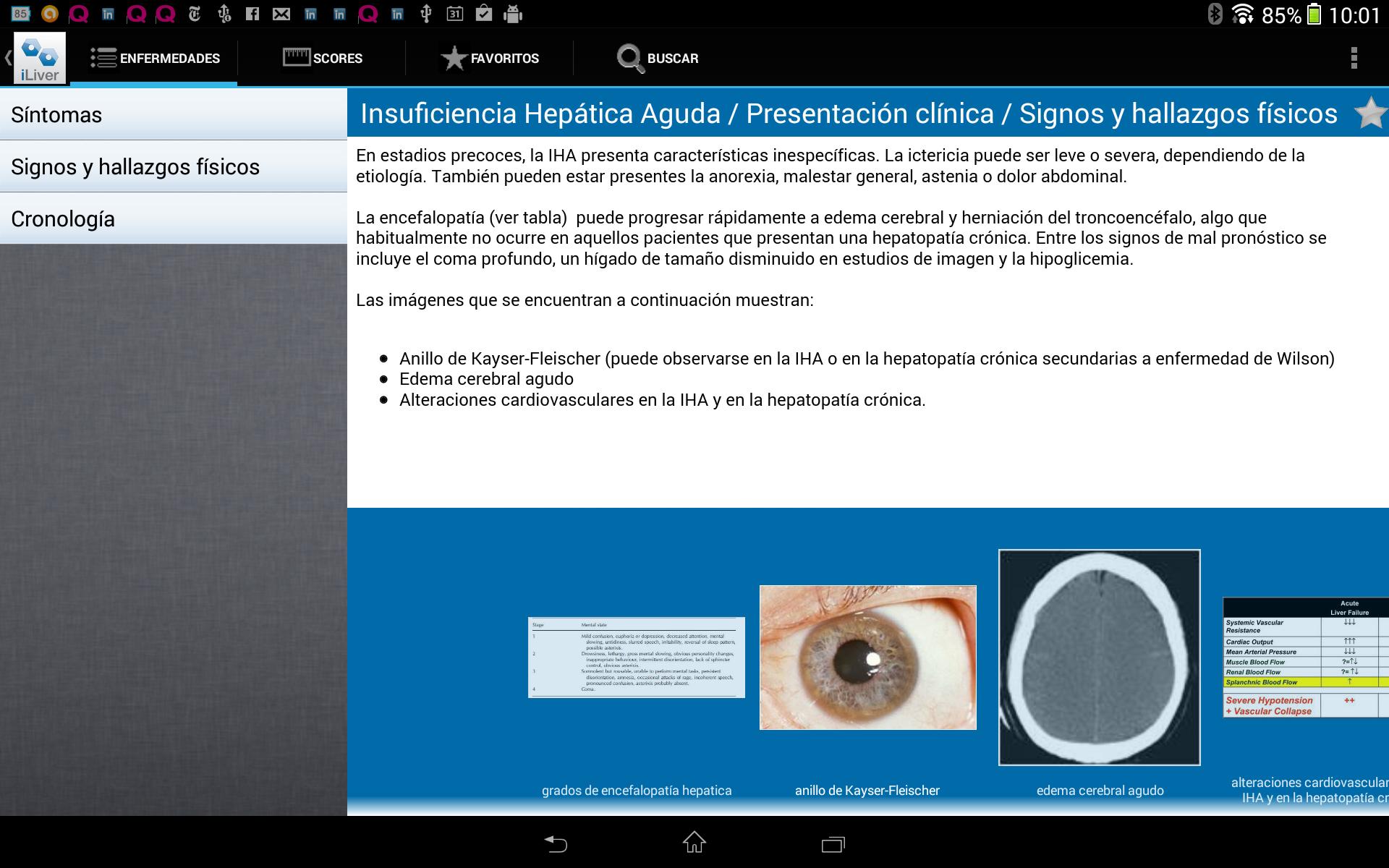Tap the calendar 31 notification icon

[454, 14]
